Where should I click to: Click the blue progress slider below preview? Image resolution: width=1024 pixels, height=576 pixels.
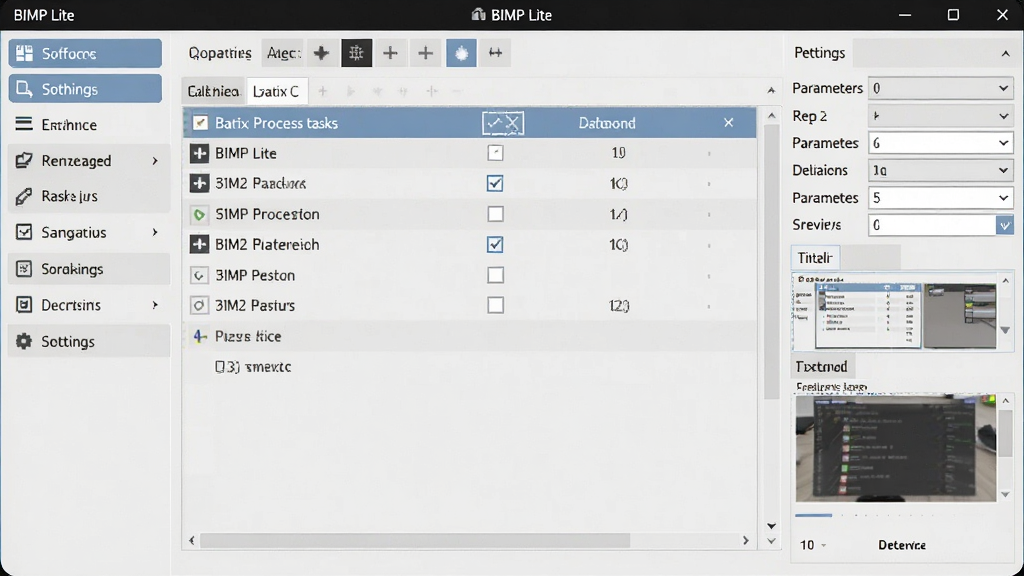point(814,516)
